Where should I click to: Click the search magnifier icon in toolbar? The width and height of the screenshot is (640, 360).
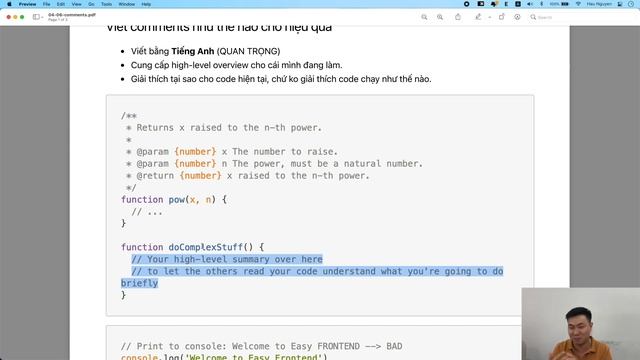pos(533,17)
